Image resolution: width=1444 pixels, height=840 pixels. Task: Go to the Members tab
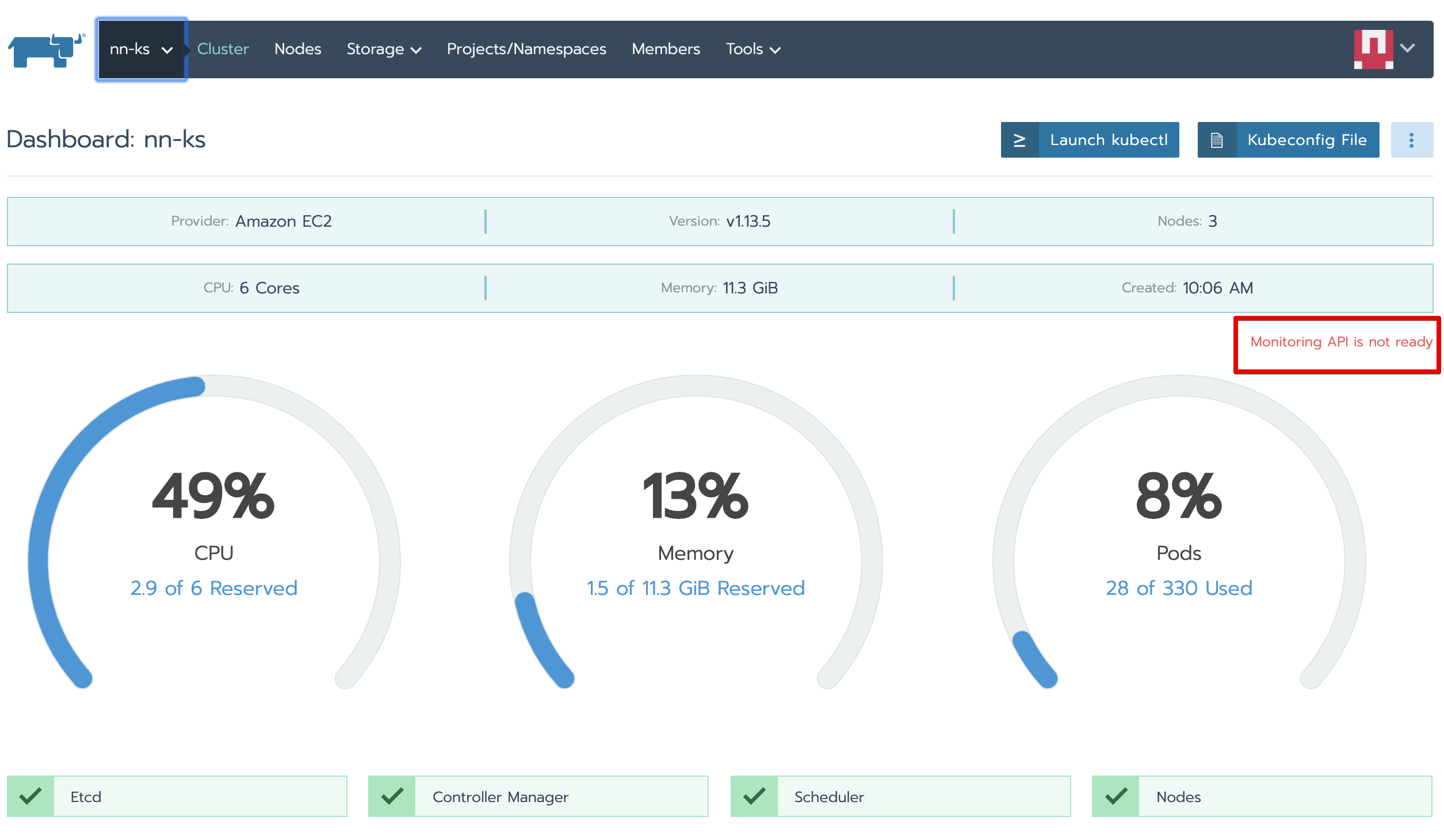[666, 49]
